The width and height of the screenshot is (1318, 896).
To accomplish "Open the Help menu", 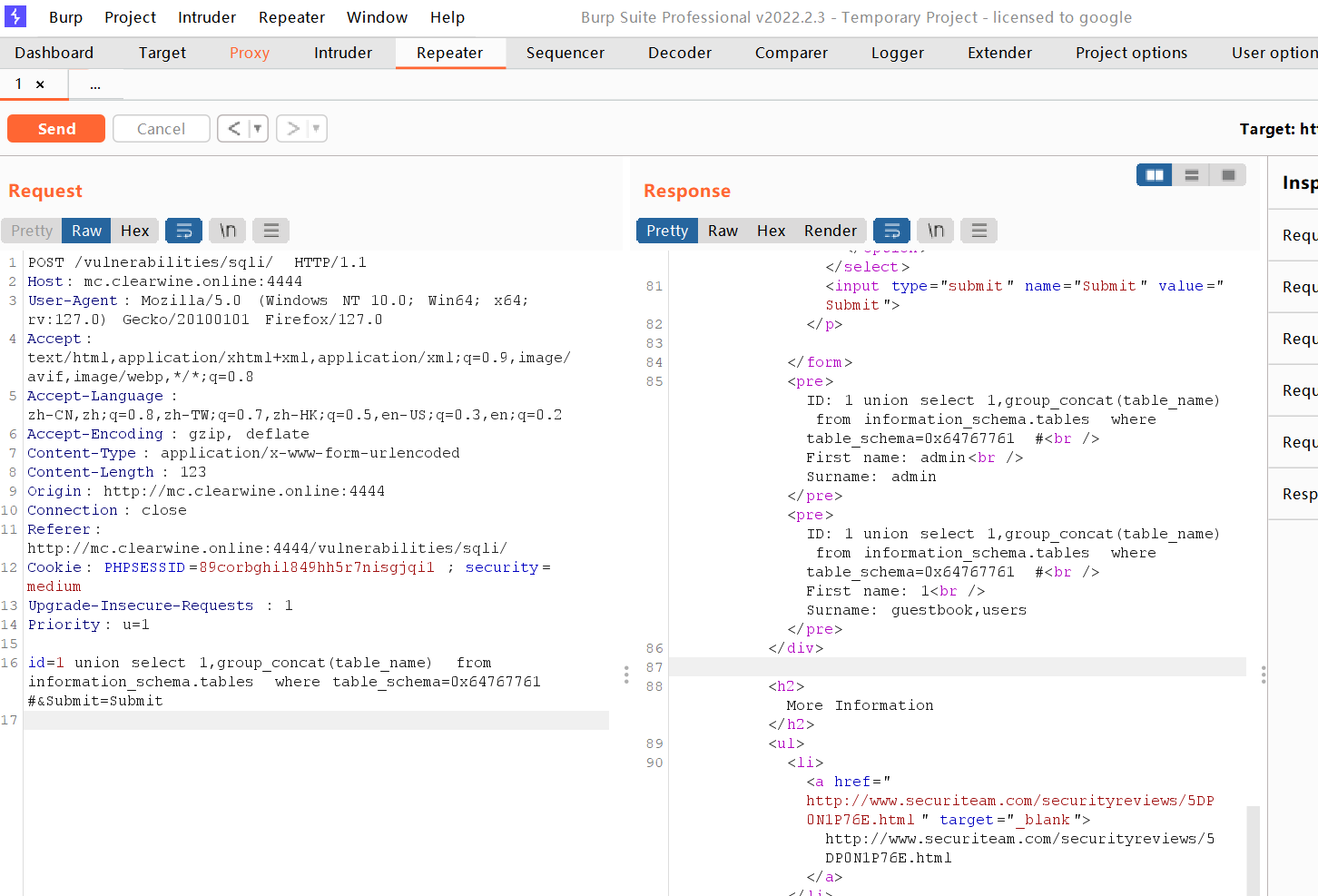I will [x=448, y=17].
